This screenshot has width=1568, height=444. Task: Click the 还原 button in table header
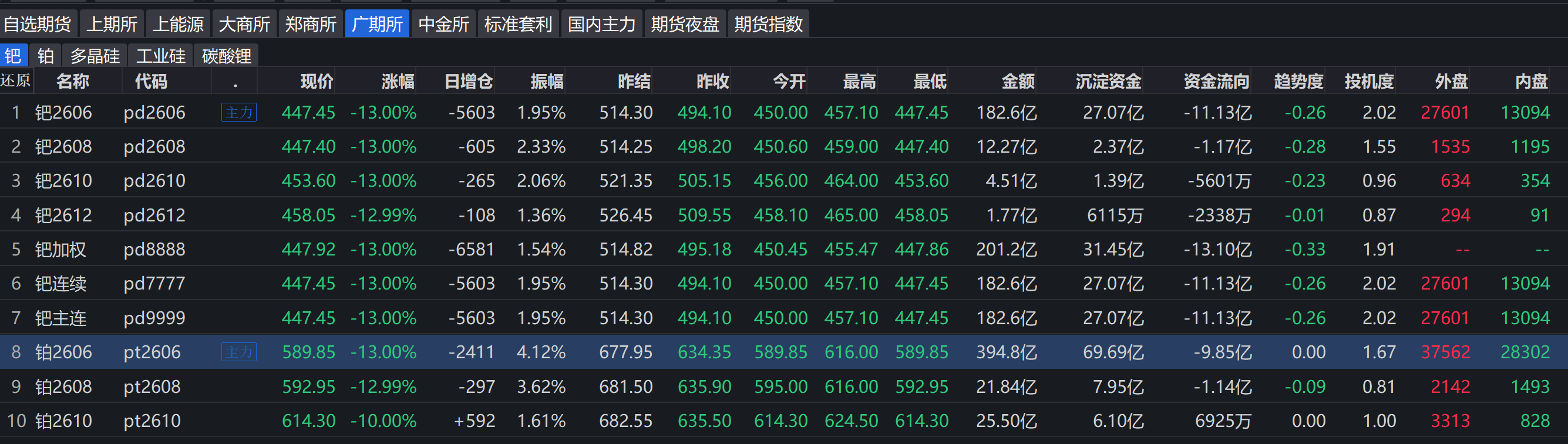click(x=15, y=81)
